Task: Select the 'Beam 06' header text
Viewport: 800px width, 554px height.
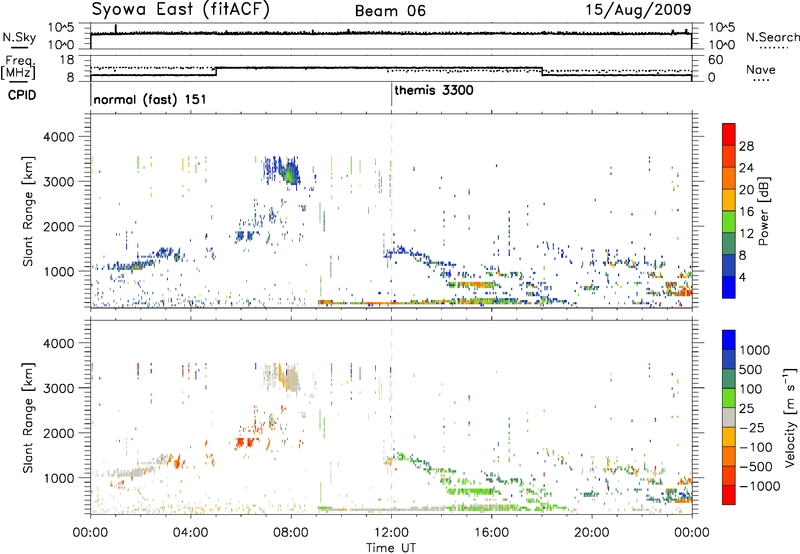Action: [390, 11]
